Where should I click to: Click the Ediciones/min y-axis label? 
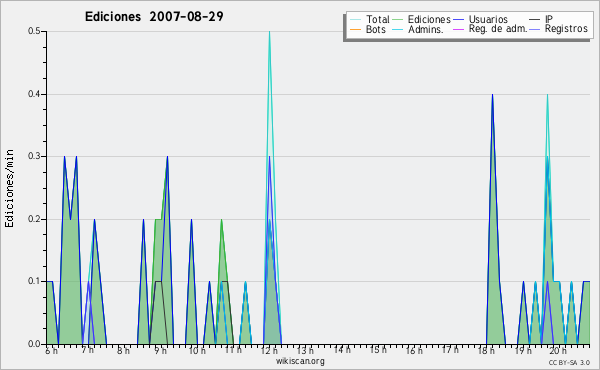click(x=9, y=188)
